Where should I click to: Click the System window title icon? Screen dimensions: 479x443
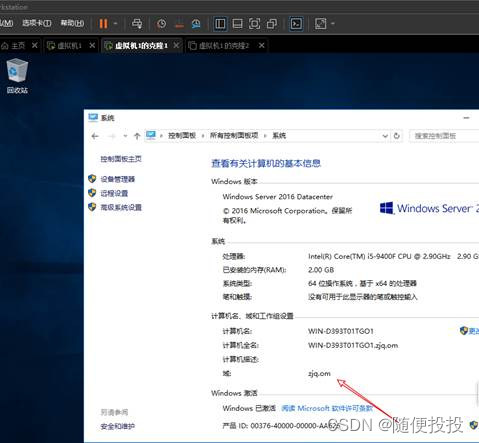click(x=93, y=118)
